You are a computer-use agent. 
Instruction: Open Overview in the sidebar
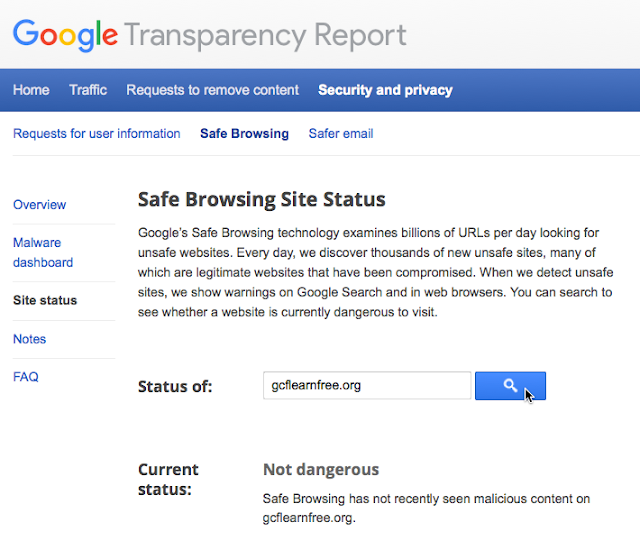[x=40, y=204]
